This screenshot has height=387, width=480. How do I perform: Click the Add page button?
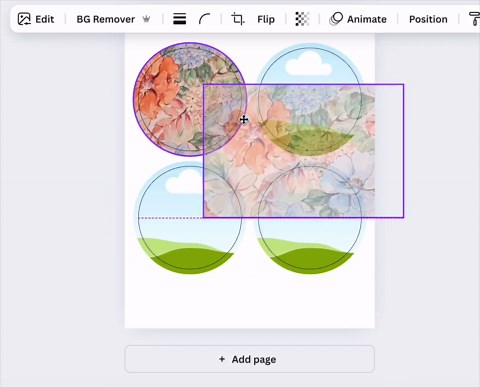tap(250, 359)
